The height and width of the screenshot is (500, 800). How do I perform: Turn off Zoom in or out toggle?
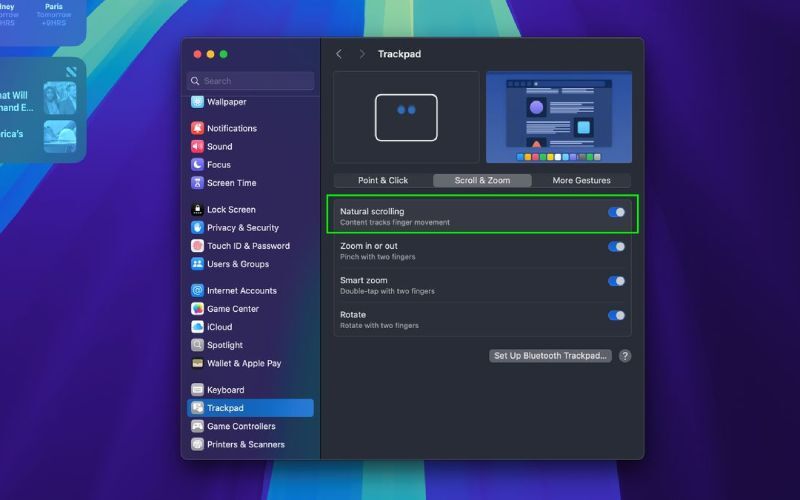click(x=616, y=247)
